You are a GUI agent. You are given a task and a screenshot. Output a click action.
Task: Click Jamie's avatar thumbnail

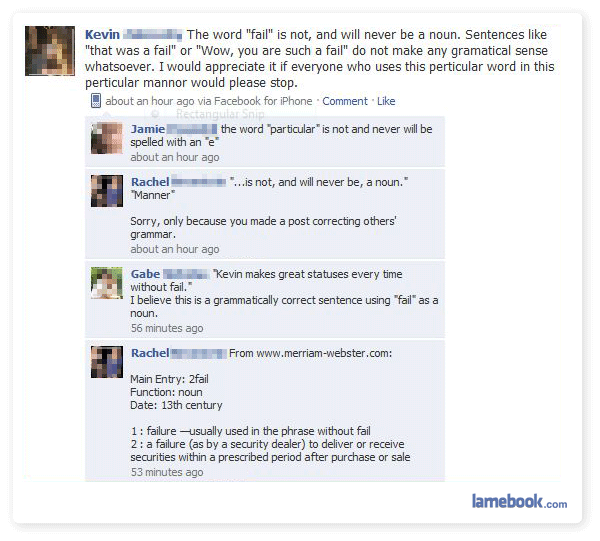[x=107, y=138]
